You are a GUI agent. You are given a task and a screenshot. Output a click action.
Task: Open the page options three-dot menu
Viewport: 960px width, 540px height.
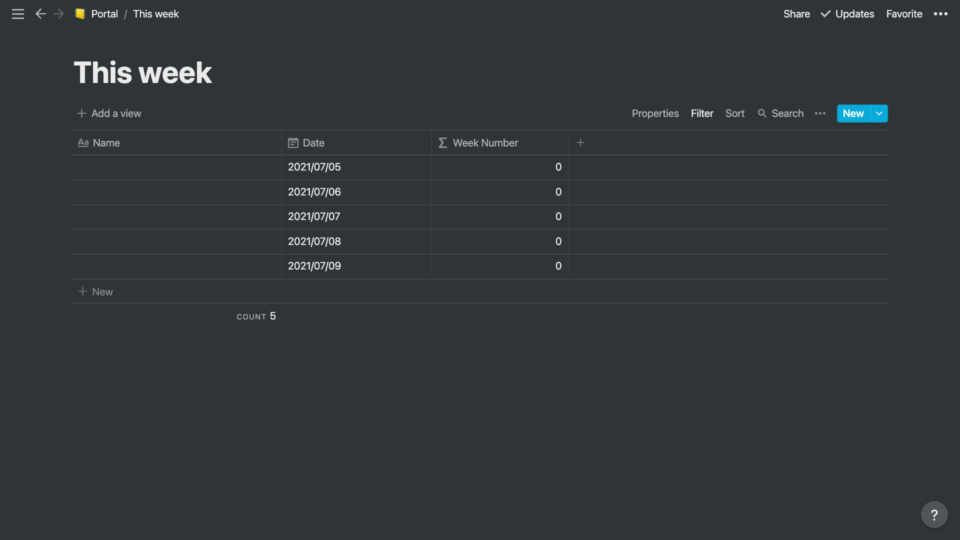[x=940, y=13]
